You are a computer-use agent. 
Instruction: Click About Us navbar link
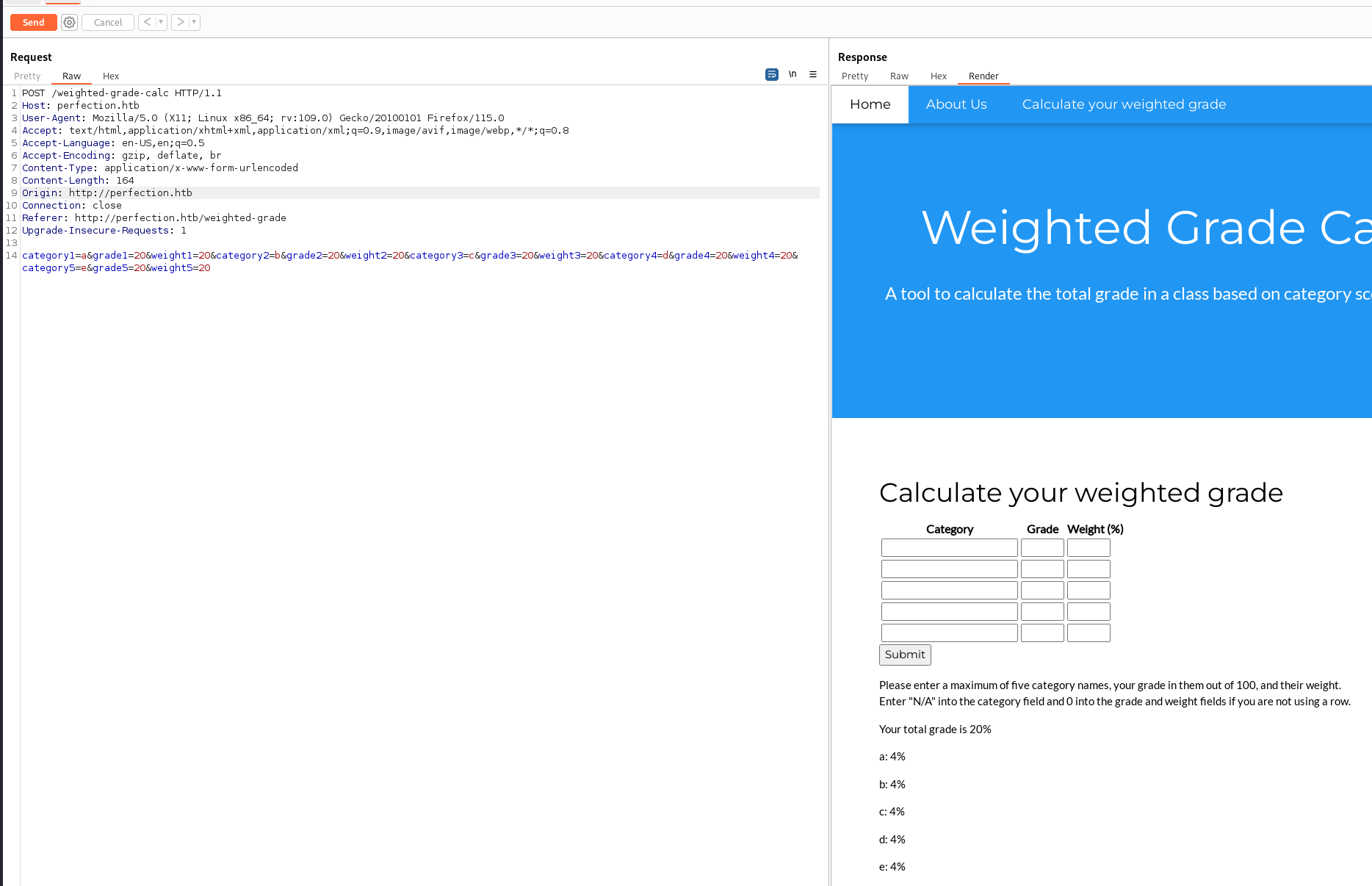click(956, 104)
